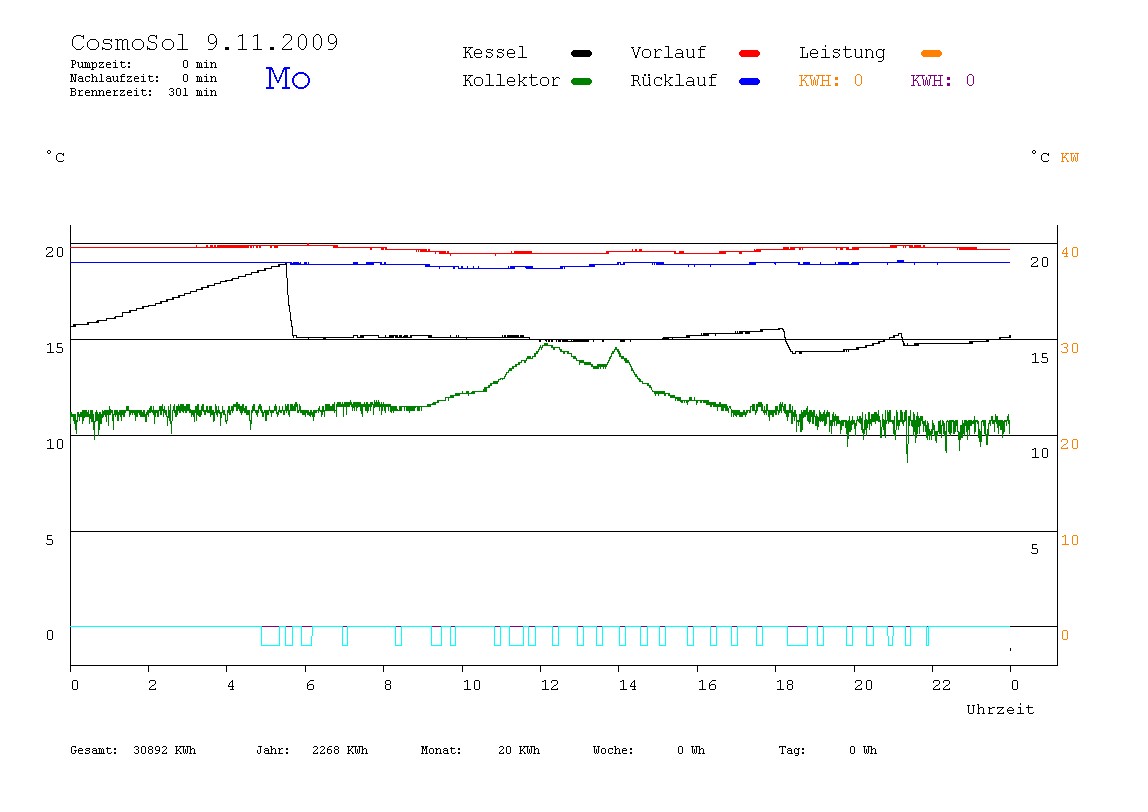Select the "0 min" value beside Pumpzeit
Screen dimensions: 1148x812
(x=199, y=64)
